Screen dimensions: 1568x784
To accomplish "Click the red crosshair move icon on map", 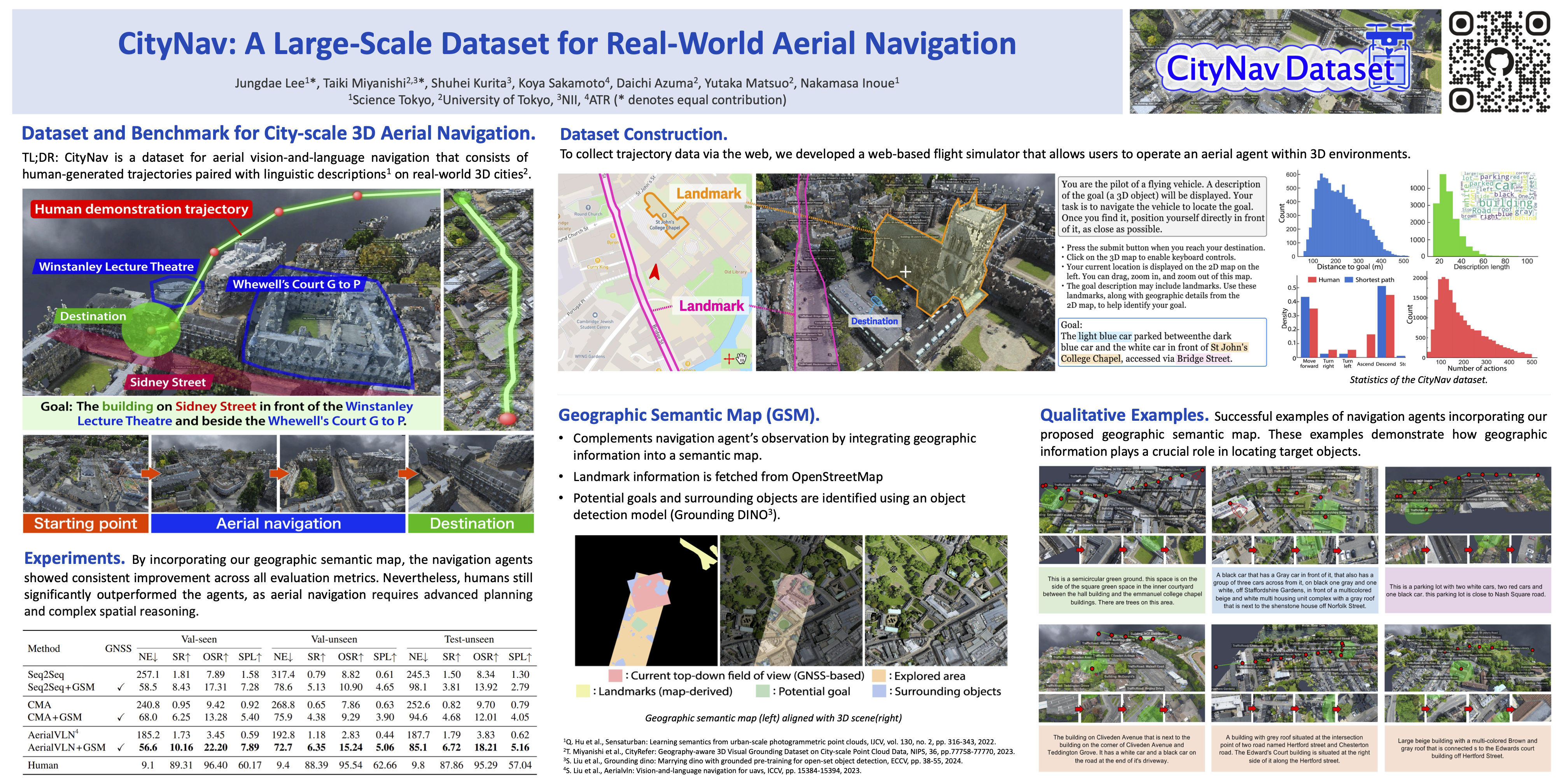I will (x=729, y=359).
